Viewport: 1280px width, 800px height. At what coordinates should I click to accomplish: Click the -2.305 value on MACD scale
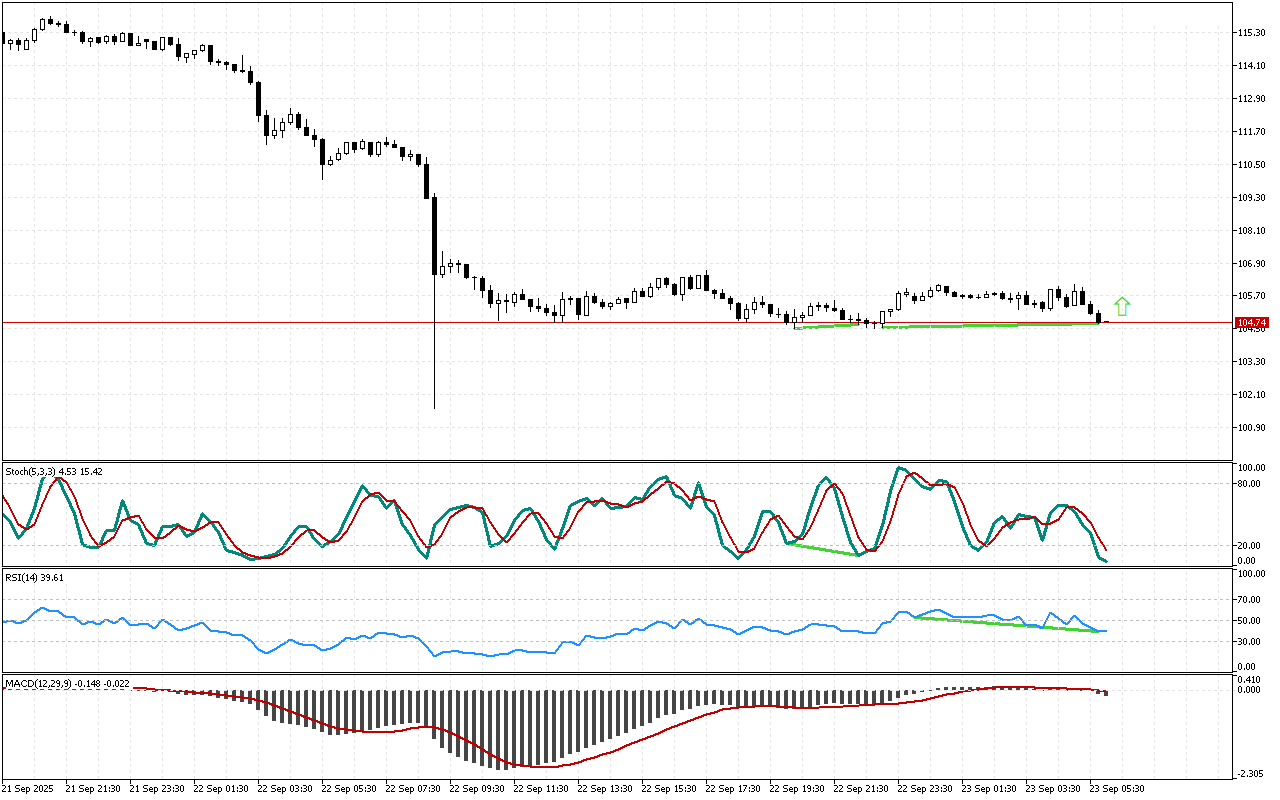point(1250,773)
